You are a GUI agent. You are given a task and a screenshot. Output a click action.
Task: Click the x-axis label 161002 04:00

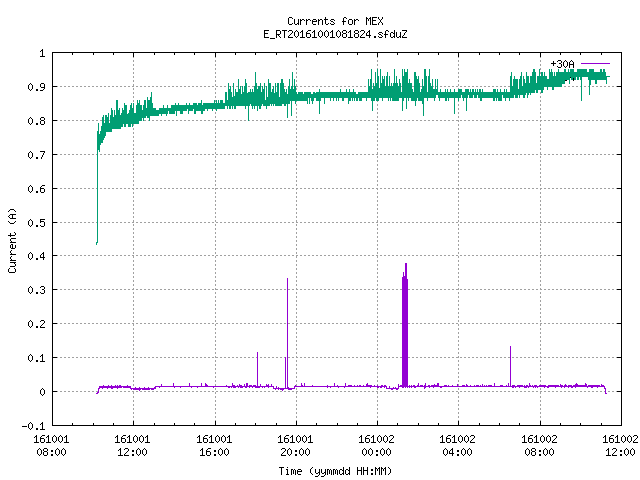click(x=457, y=446)
